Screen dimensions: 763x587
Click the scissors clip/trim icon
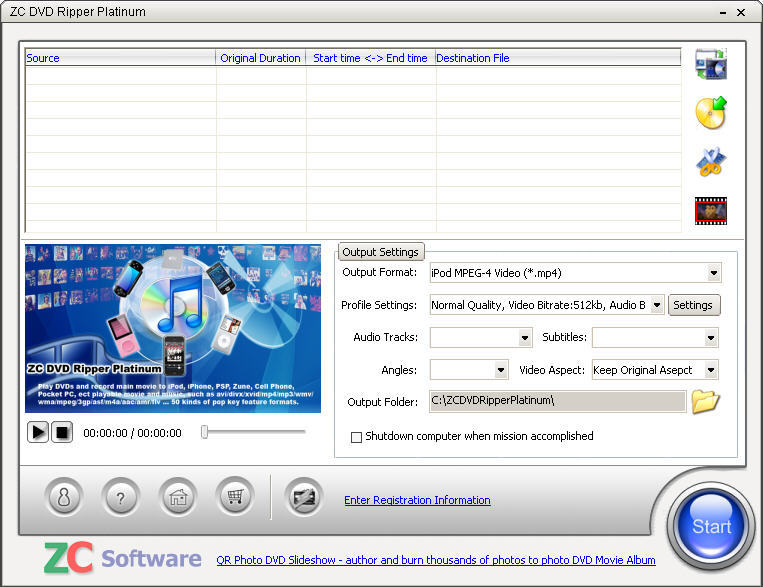pyautogui.click(x=711, y=162)
